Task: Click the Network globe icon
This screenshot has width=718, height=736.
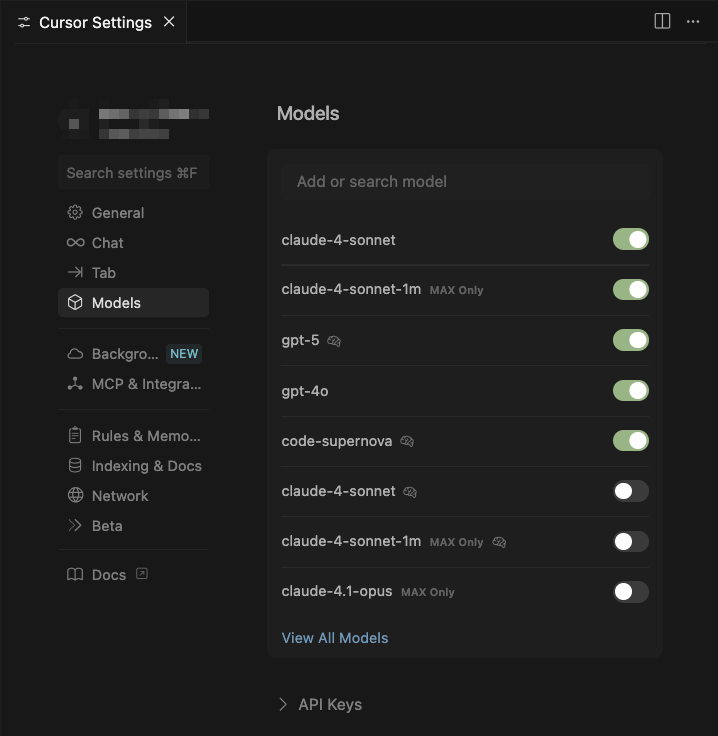Action: [75, 496]
